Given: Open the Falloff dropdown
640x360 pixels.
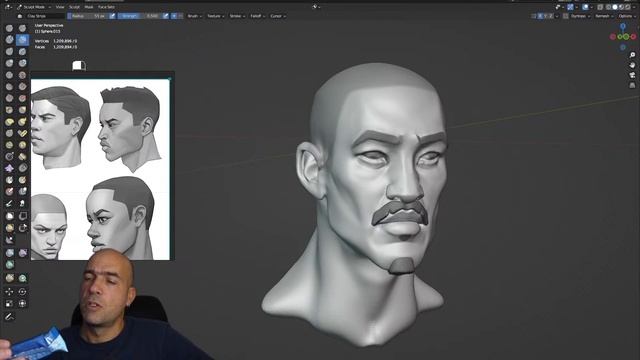Looking at the screenshot, I should (x=257, y=16).
